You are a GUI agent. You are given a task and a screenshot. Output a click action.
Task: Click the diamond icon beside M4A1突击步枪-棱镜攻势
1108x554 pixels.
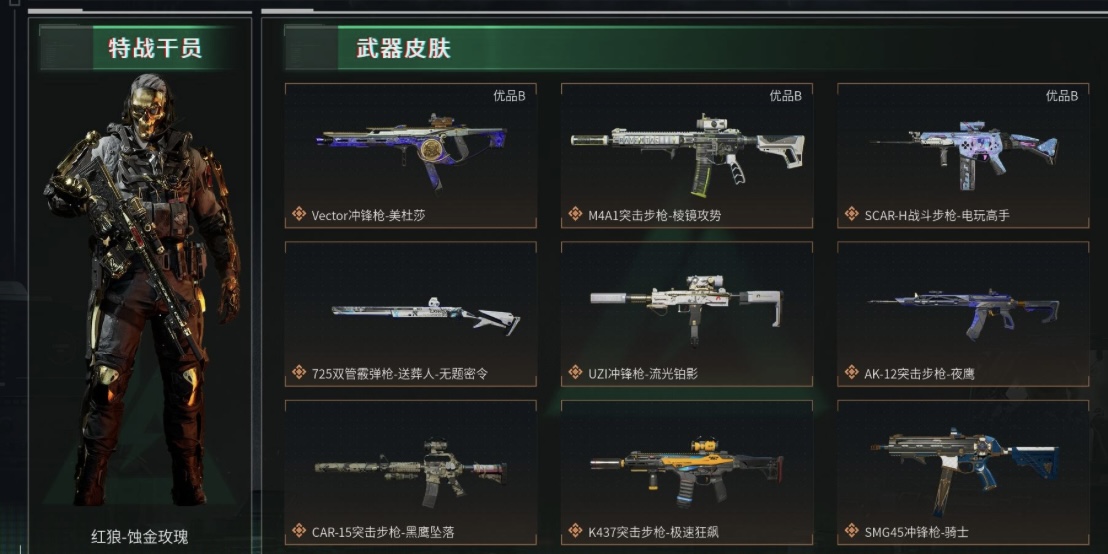(576, 213)
